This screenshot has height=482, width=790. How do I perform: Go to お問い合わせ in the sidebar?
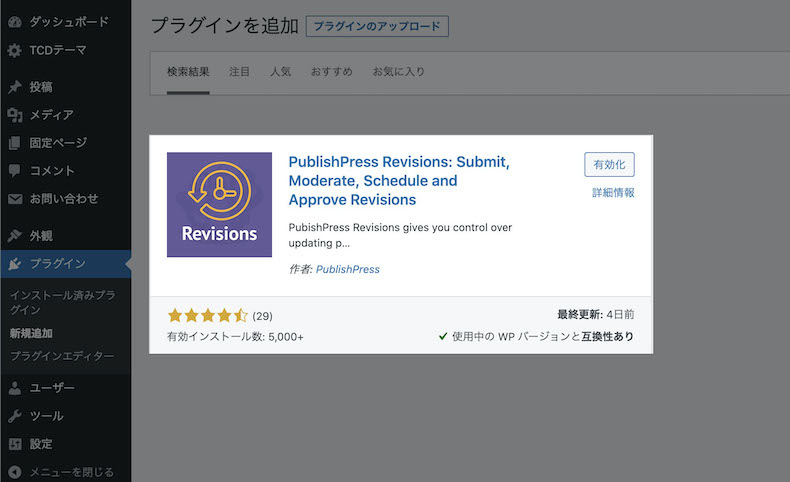(65, 199)
